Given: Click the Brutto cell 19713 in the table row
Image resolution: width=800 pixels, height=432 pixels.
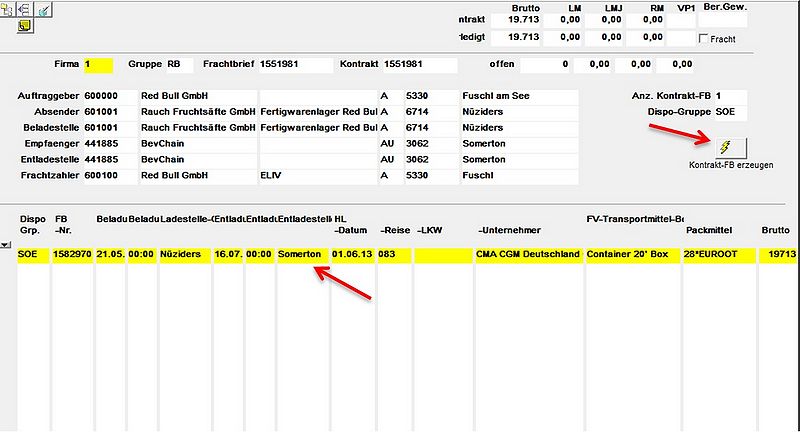Looking at the screenshot, I should coord(778,255).
